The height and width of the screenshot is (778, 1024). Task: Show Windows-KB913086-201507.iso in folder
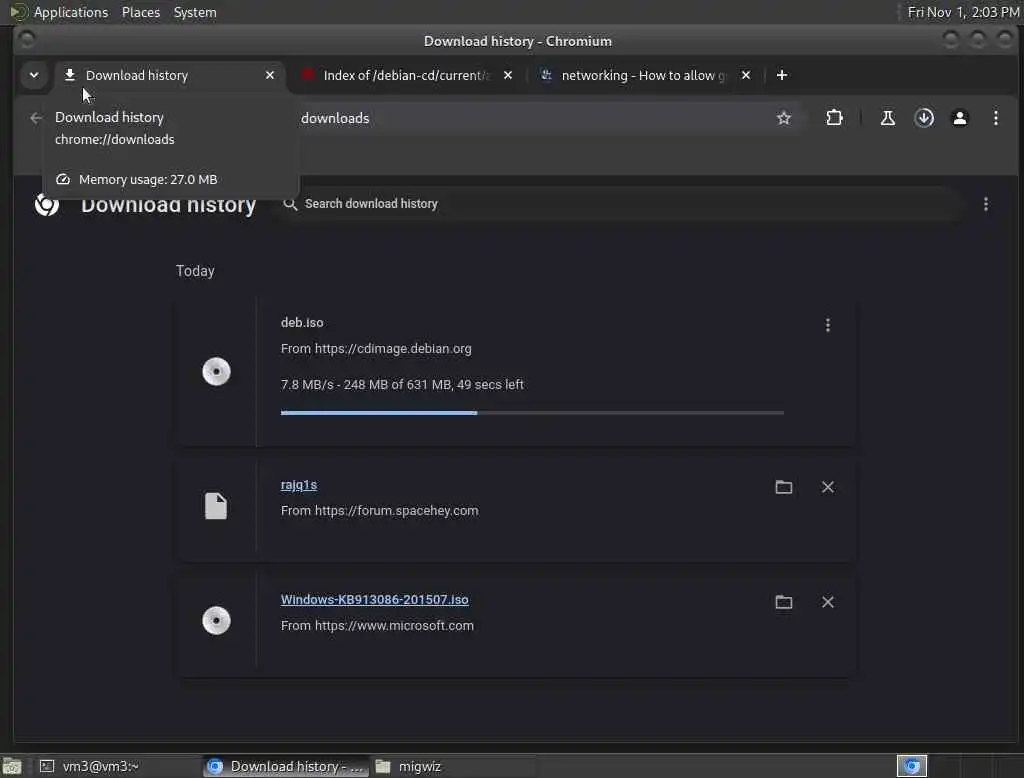(x=784, y=602)
